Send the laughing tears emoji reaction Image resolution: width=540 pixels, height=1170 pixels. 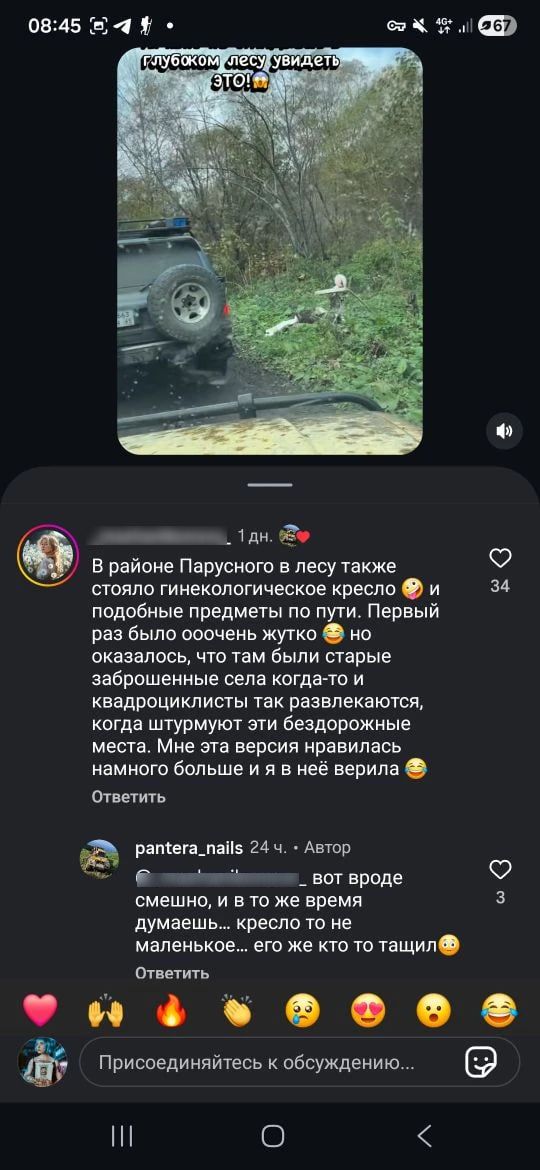500,1010
